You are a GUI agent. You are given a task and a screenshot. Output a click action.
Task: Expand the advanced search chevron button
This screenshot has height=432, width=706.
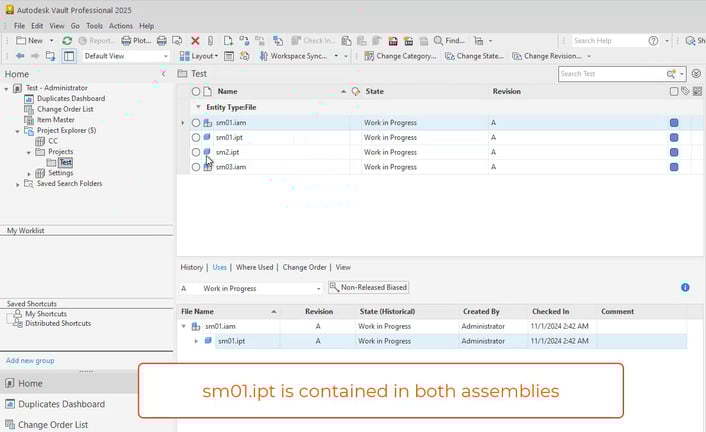[697, 73]
